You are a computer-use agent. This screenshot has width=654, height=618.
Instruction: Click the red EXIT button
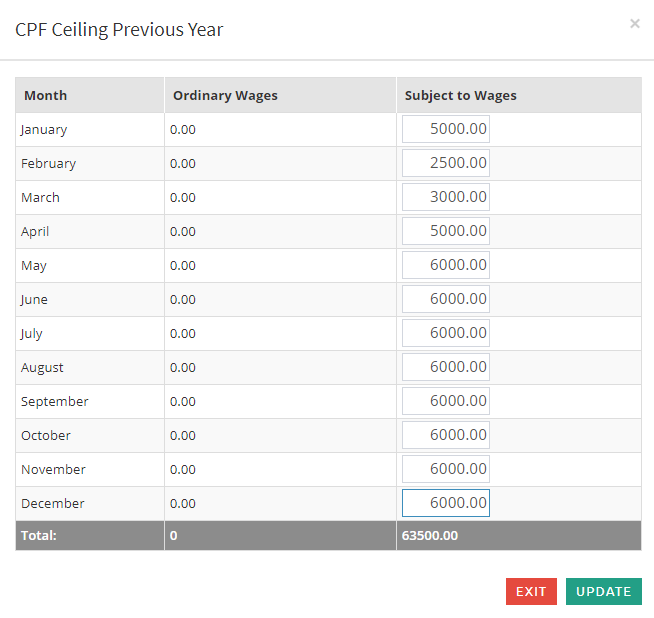[530, 591]
